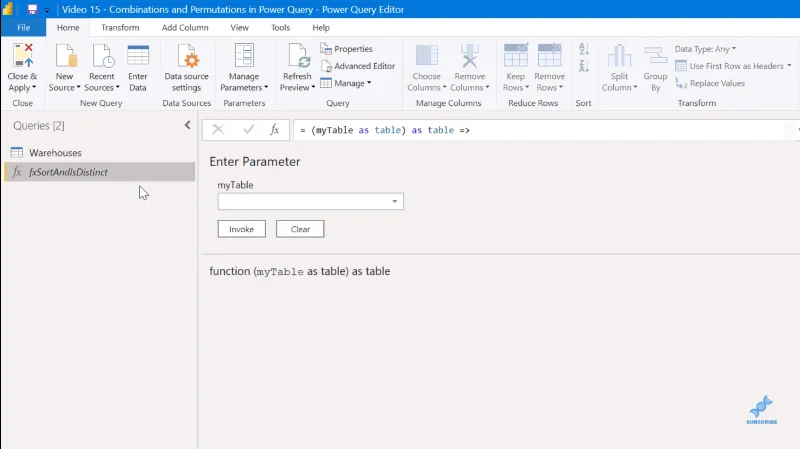Switch to the Transform tab

(x=120, y=28)
